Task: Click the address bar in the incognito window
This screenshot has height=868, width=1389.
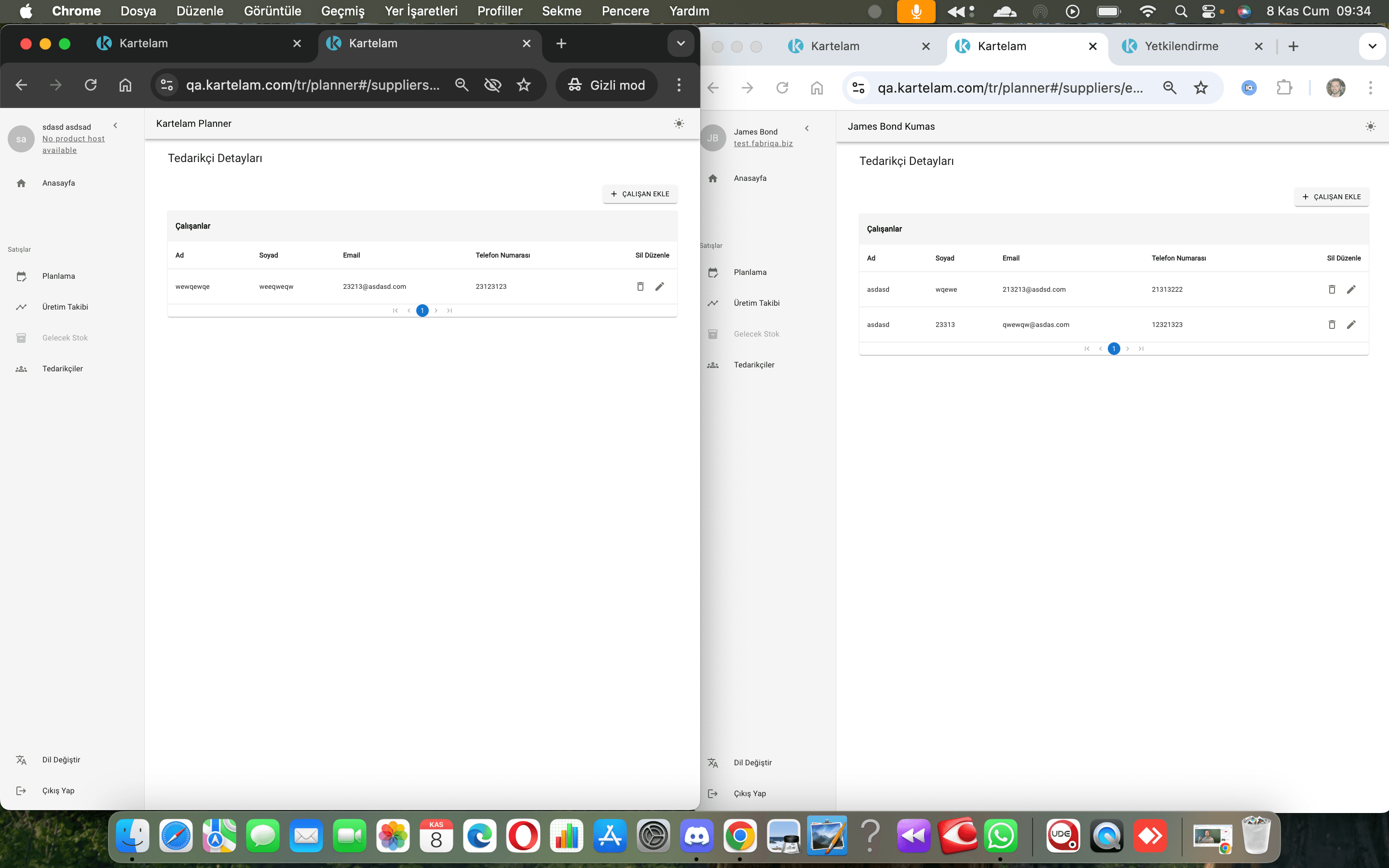Action: [x=313, y=85]
